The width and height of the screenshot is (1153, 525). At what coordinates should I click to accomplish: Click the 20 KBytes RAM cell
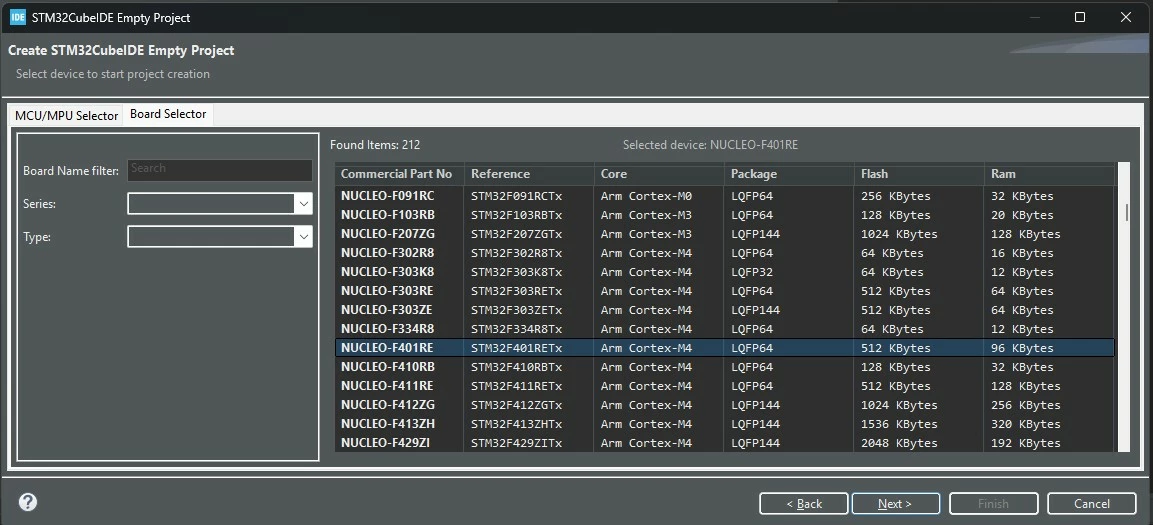tap(1022, 215)
